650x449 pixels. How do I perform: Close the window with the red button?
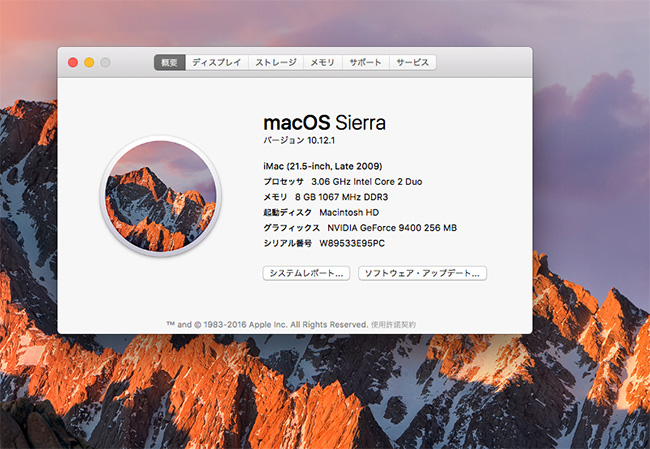73,63
